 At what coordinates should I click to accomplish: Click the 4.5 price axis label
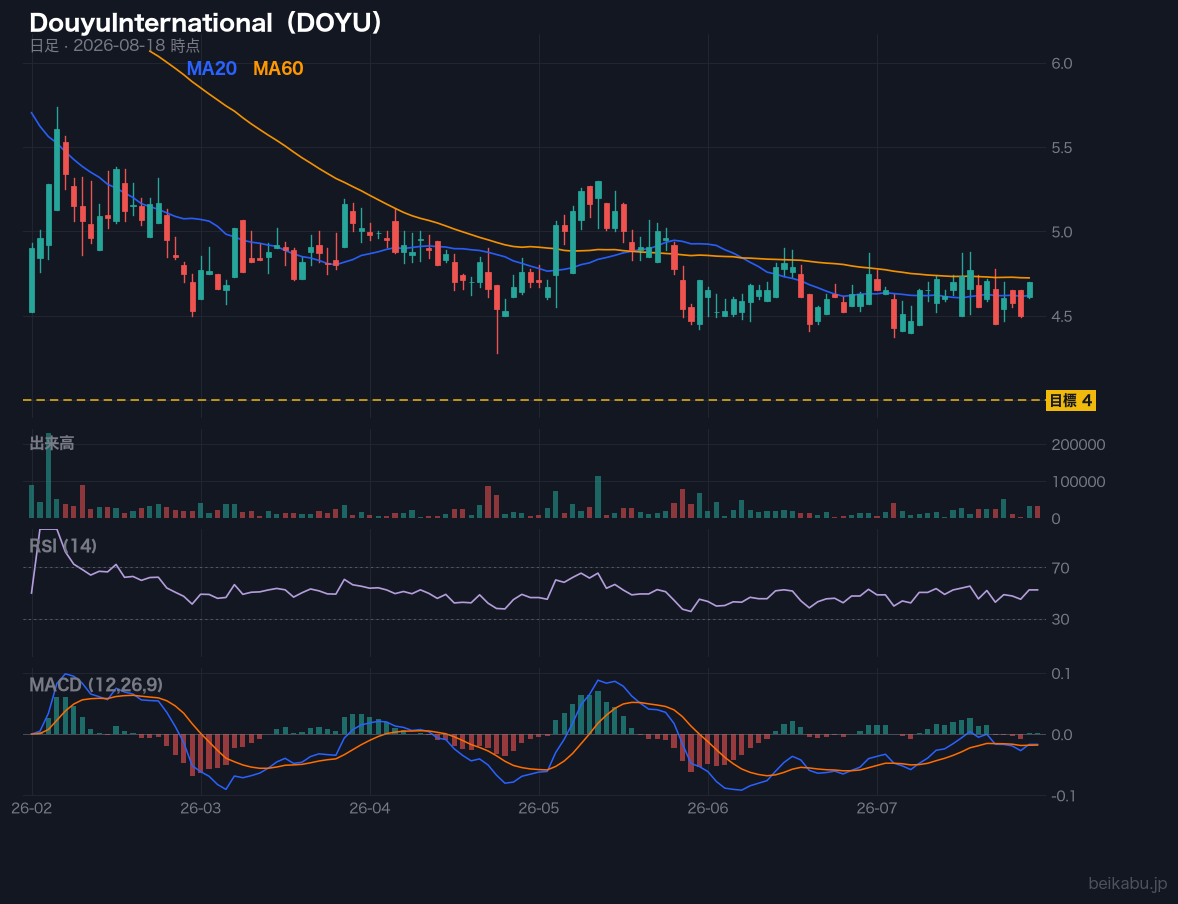click(x=1062, y=316)
